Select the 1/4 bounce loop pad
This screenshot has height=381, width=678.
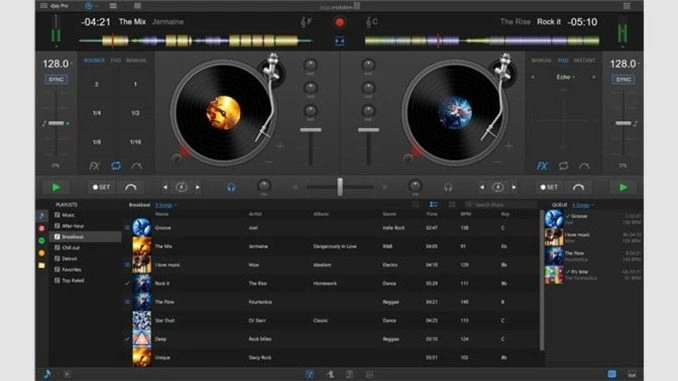pos(96,113)
